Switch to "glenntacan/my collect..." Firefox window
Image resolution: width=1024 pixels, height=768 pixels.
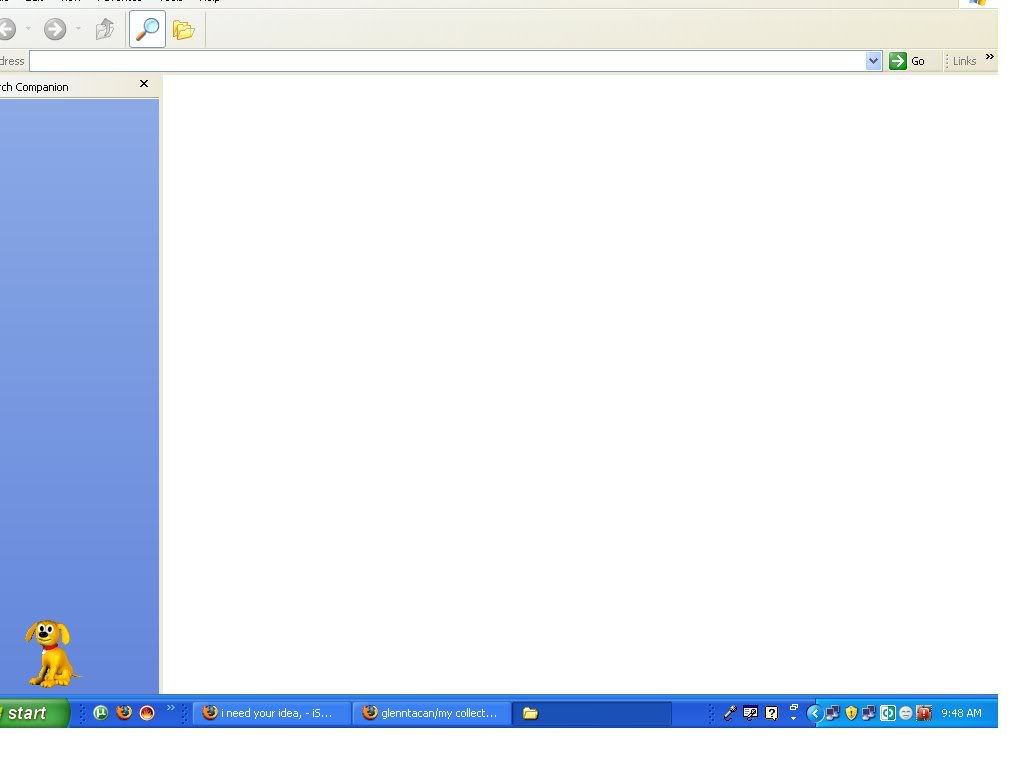[x=432, y=713]
